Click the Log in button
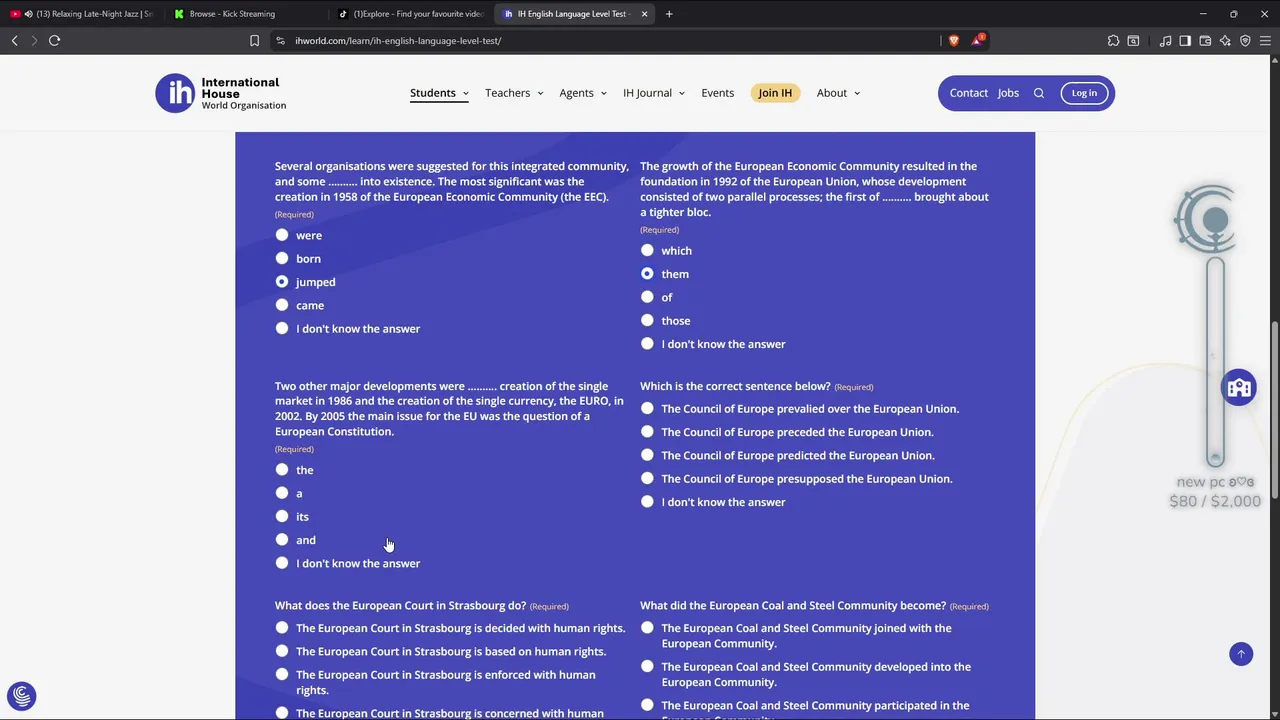 click(1084, 93)
